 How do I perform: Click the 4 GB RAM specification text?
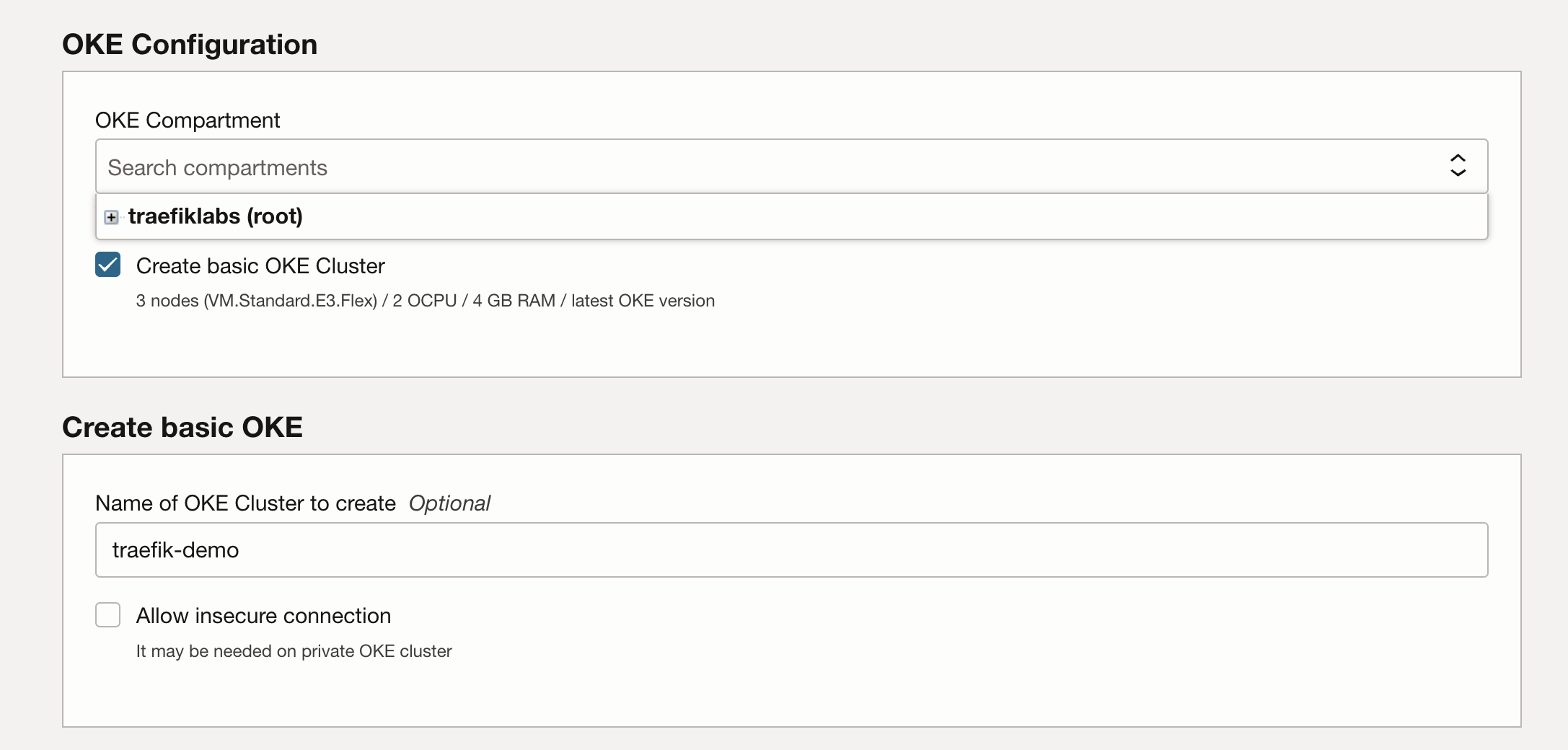(x=514, y=301)
